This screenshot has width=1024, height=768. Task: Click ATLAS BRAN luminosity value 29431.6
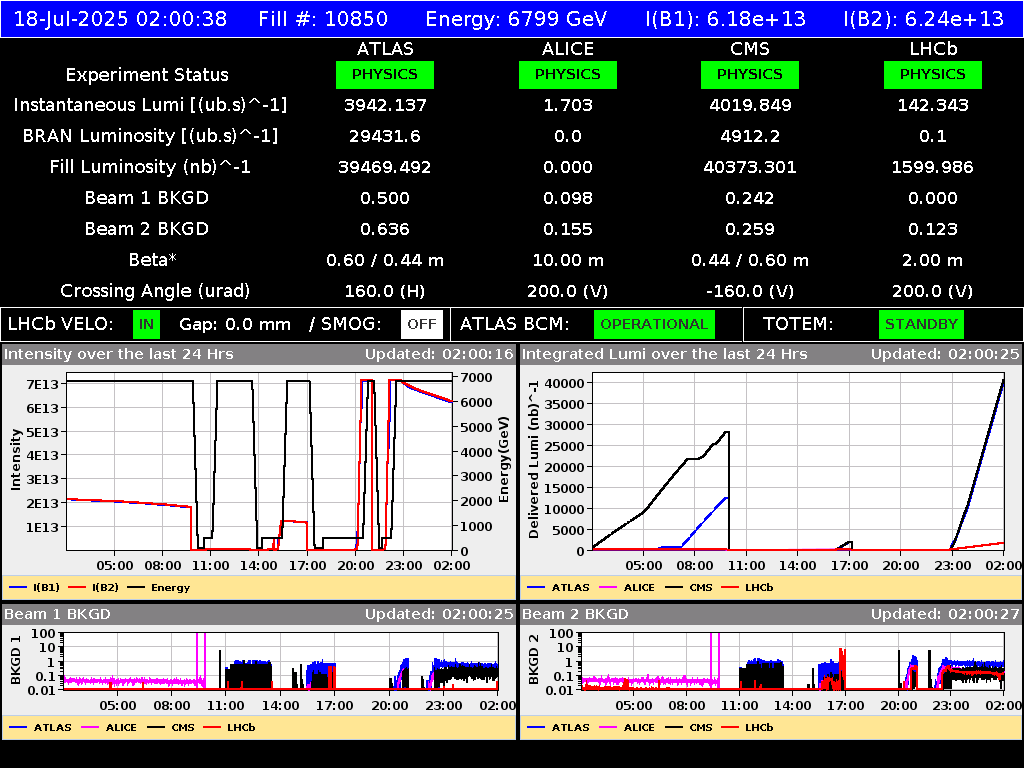coord(385,136)
